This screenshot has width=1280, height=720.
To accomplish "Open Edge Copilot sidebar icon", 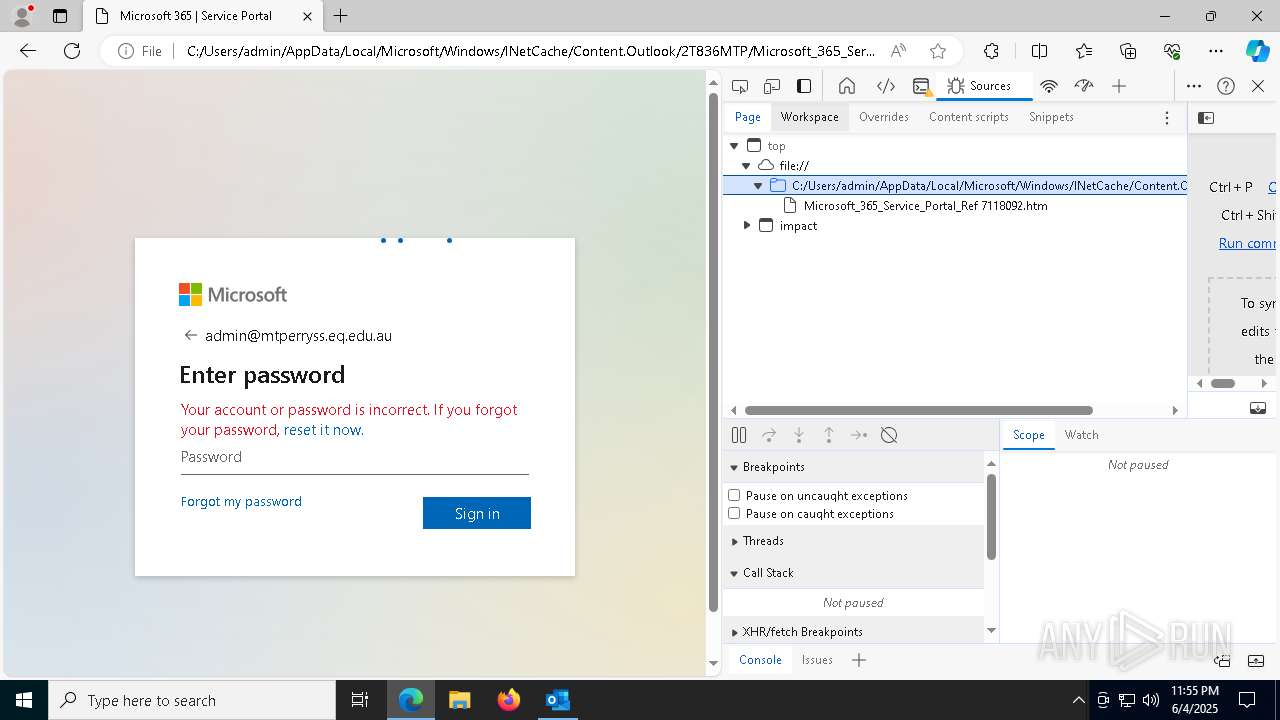I will click(x=1258, y=51).
